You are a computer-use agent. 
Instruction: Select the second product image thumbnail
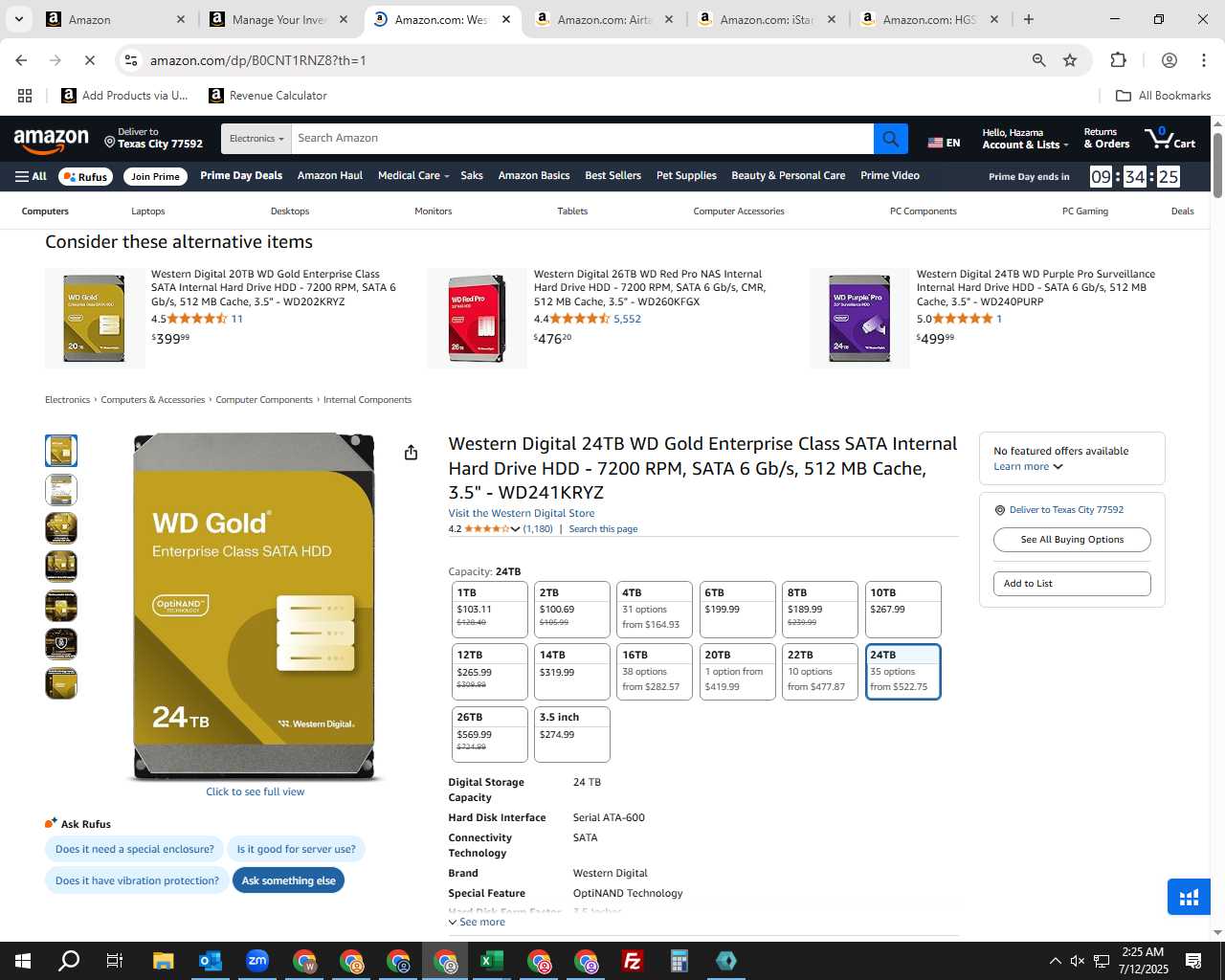pos(61,490)
